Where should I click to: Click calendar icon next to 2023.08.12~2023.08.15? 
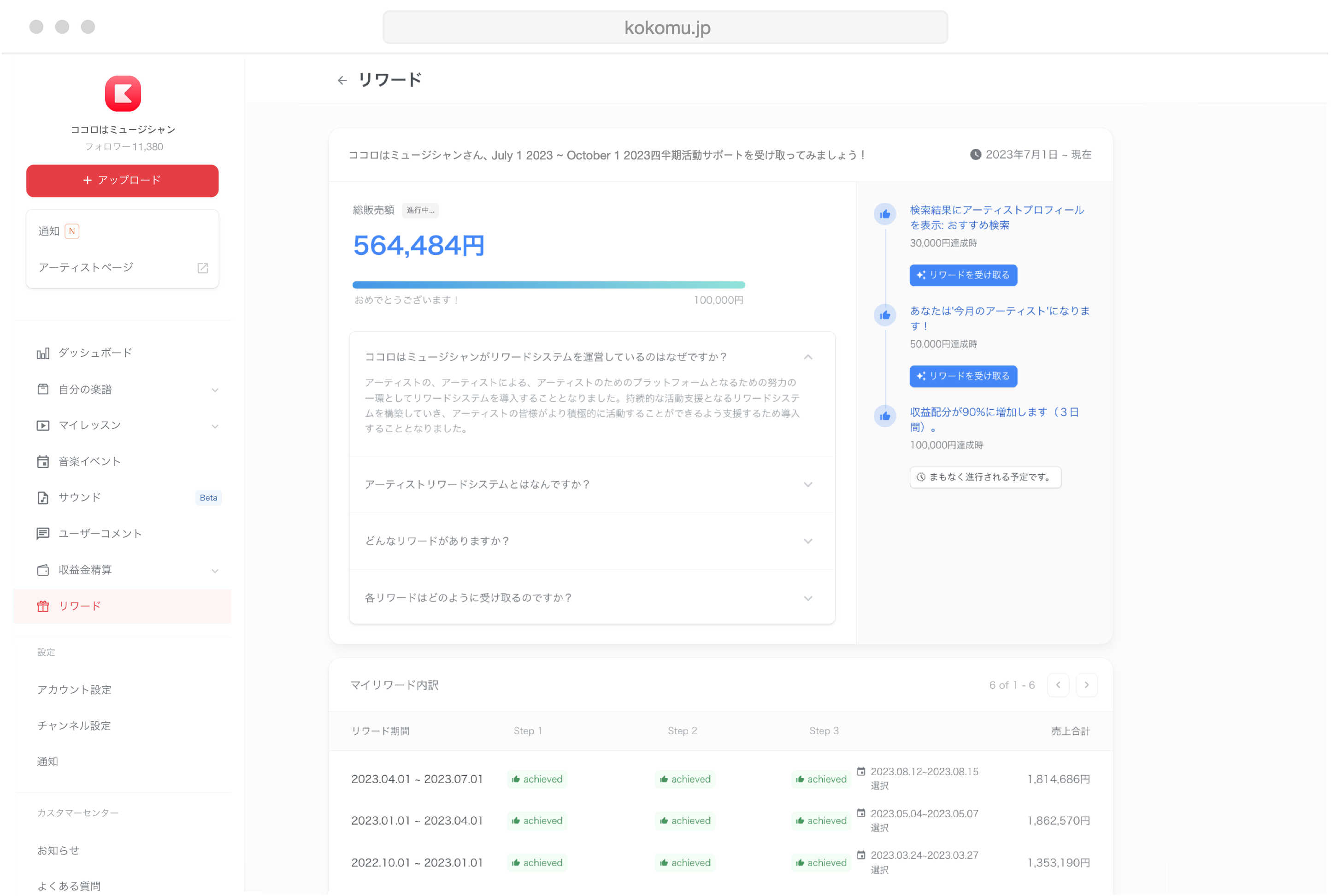[x=861, y=772]
